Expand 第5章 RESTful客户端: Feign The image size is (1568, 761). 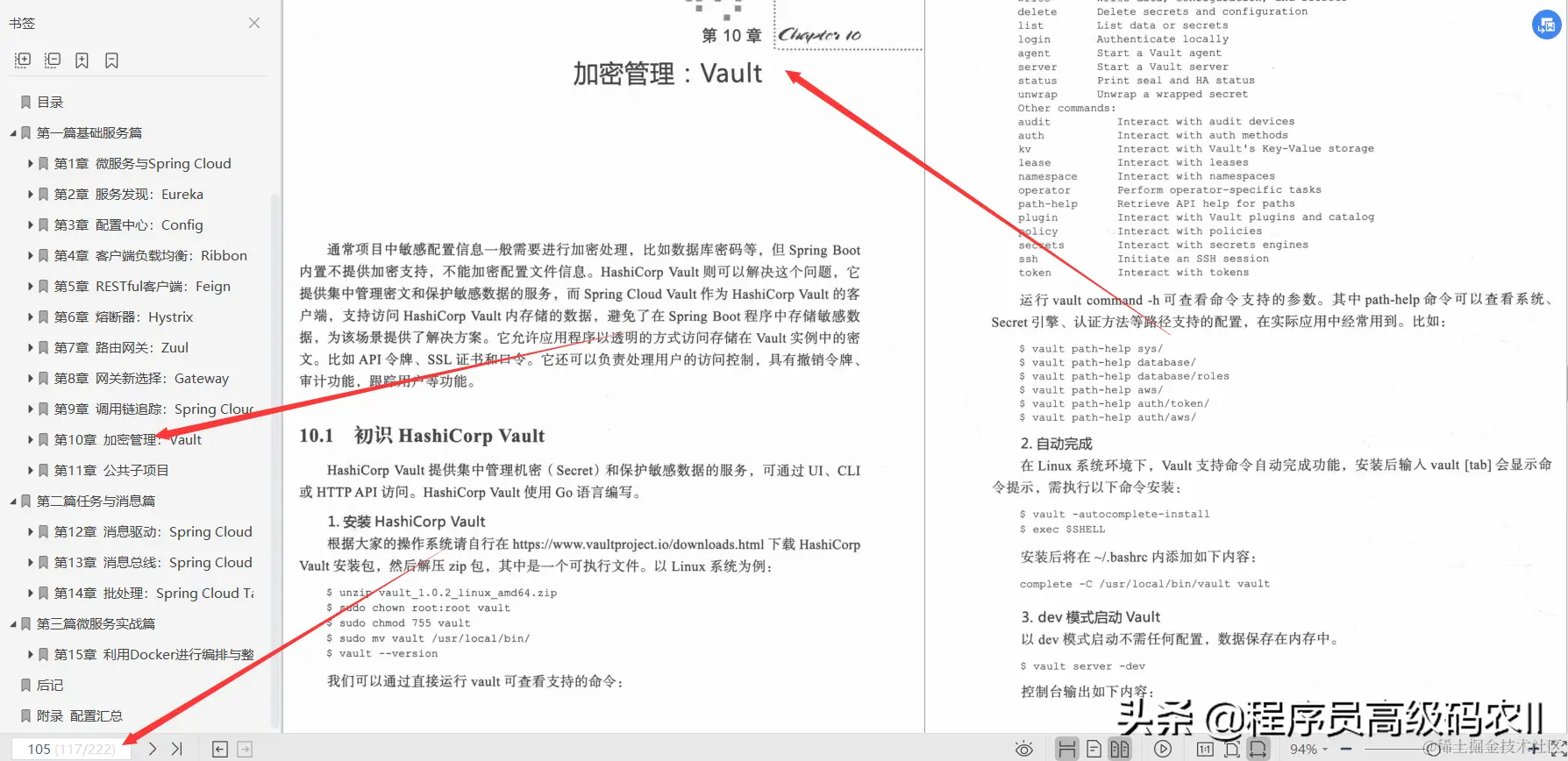point(31,287)
